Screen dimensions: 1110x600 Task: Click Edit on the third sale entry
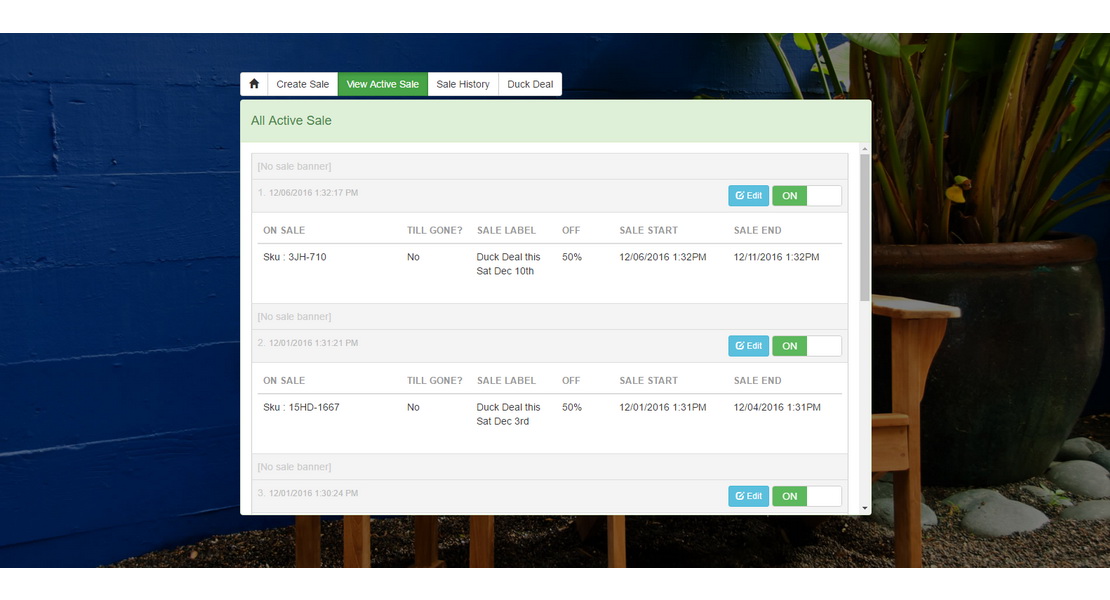point(748,496)
